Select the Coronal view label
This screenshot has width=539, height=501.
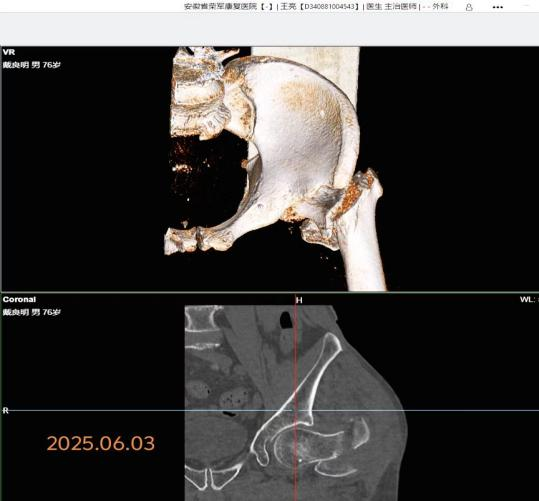[x=19, y=299]
